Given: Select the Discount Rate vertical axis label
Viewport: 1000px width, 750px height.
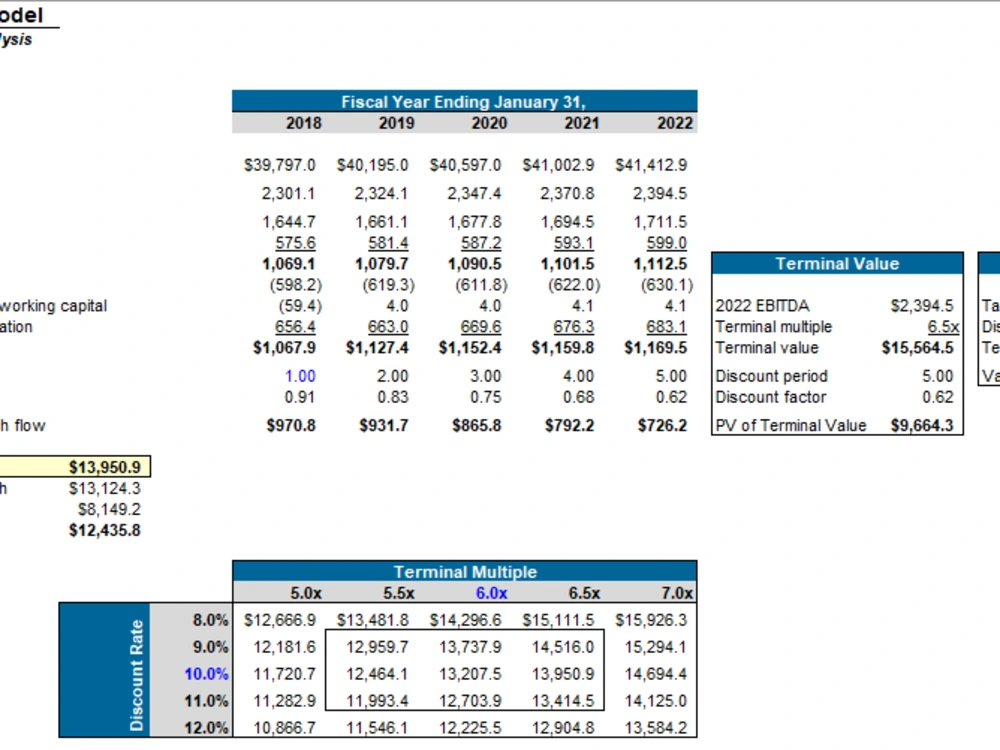Looking at the screenshot, I should pyautogui.click(x=138, y=672).
